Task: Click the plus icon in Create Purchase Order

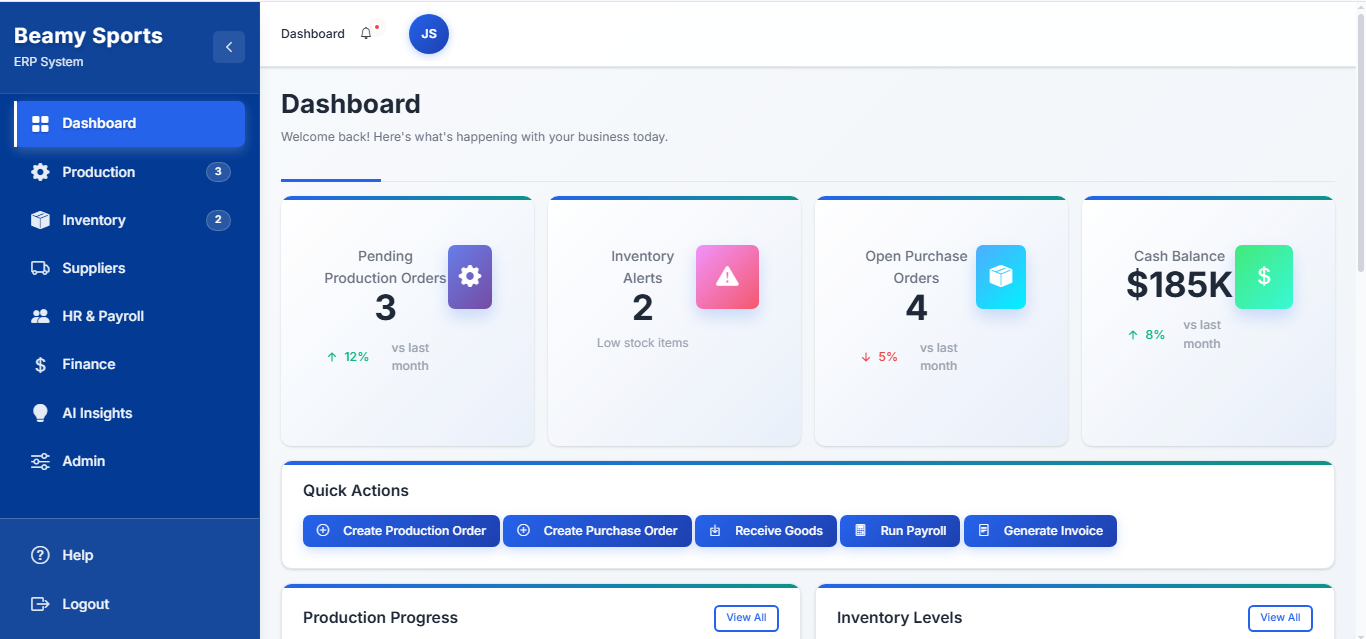Action: [523, 531]
